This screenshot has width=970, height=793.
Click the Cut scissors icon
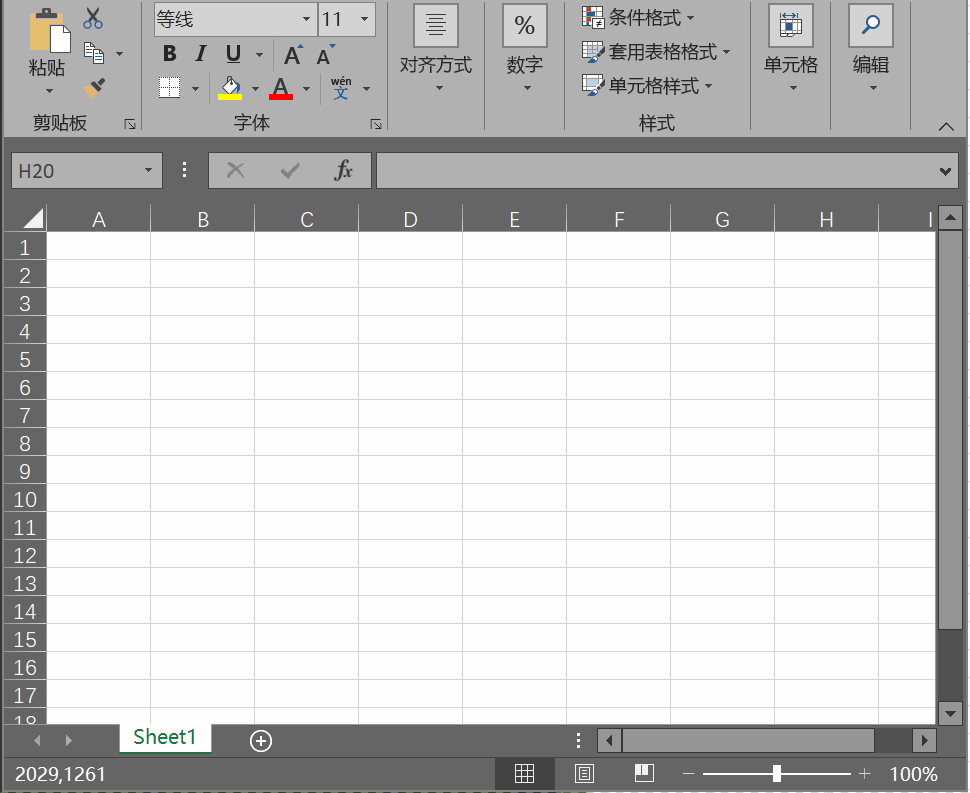coord(93,19)
